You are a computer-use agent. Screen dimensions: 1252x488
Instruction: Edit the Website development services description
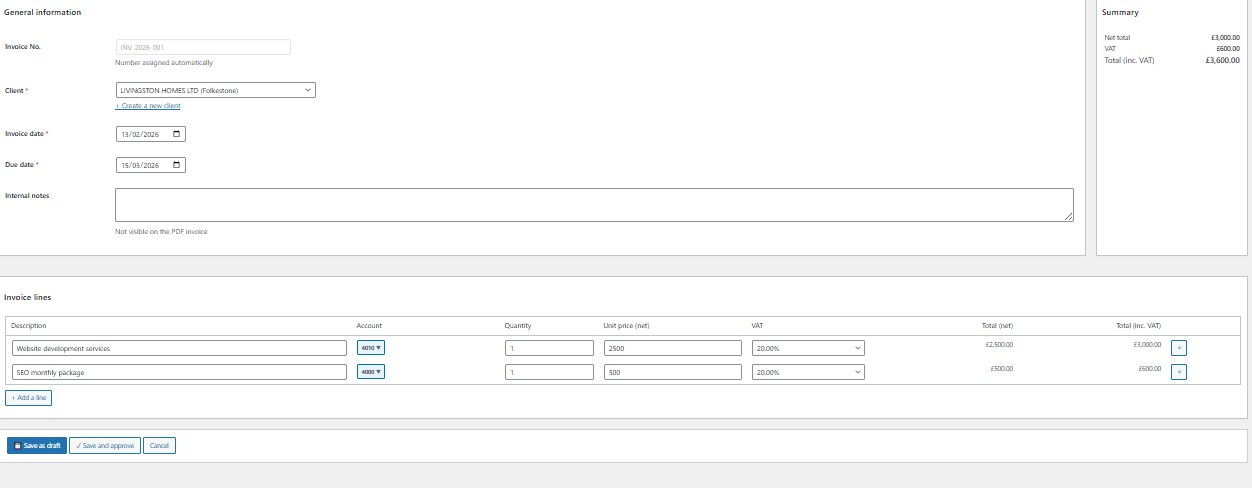coord(179,348)
